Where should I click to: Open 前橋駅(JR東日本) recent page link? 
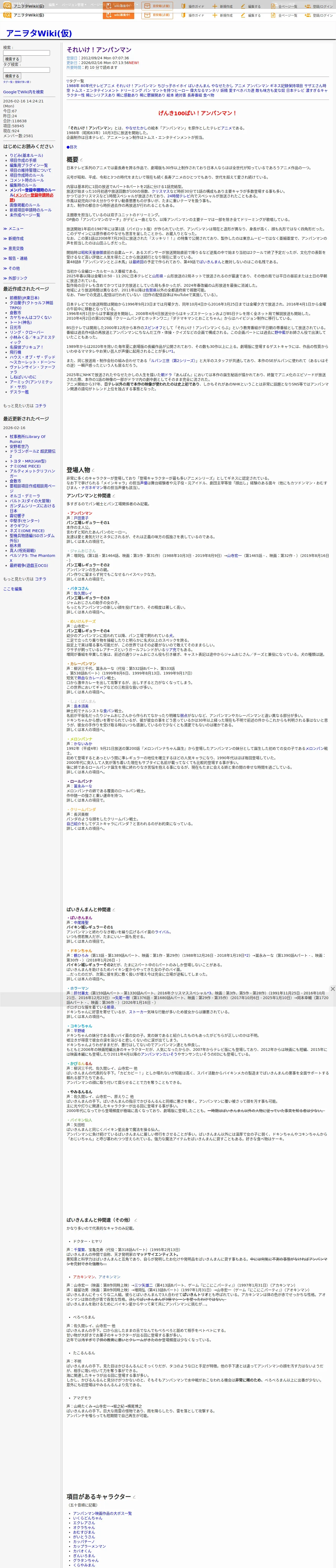coord(24,298)
